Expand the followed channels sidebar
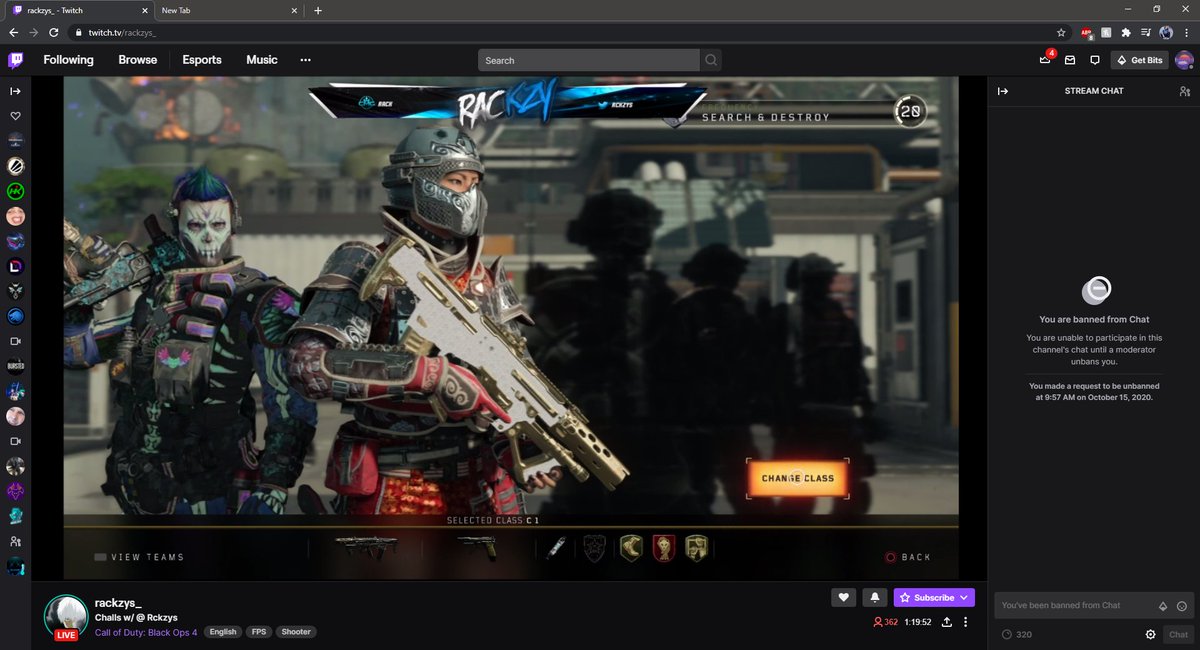1200x650 pixels. (x=15, y=91)
